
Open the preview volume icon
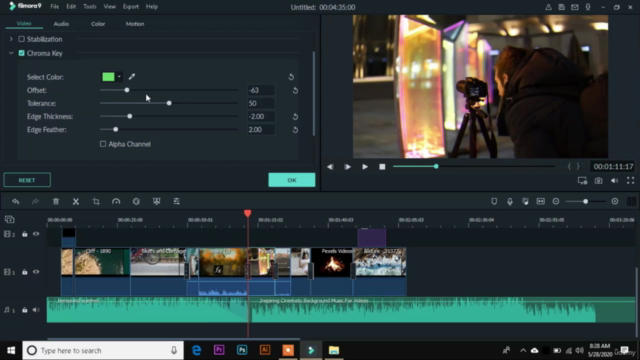point(614,180)
